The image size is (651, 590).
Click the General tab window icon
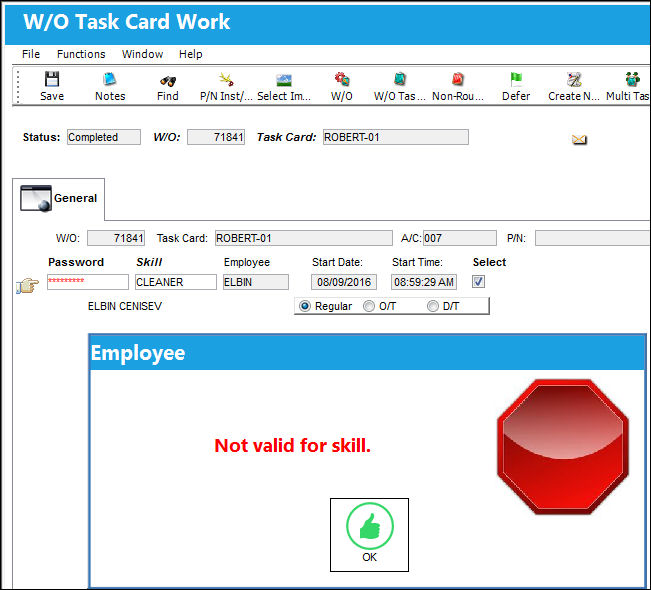point(36,198)
